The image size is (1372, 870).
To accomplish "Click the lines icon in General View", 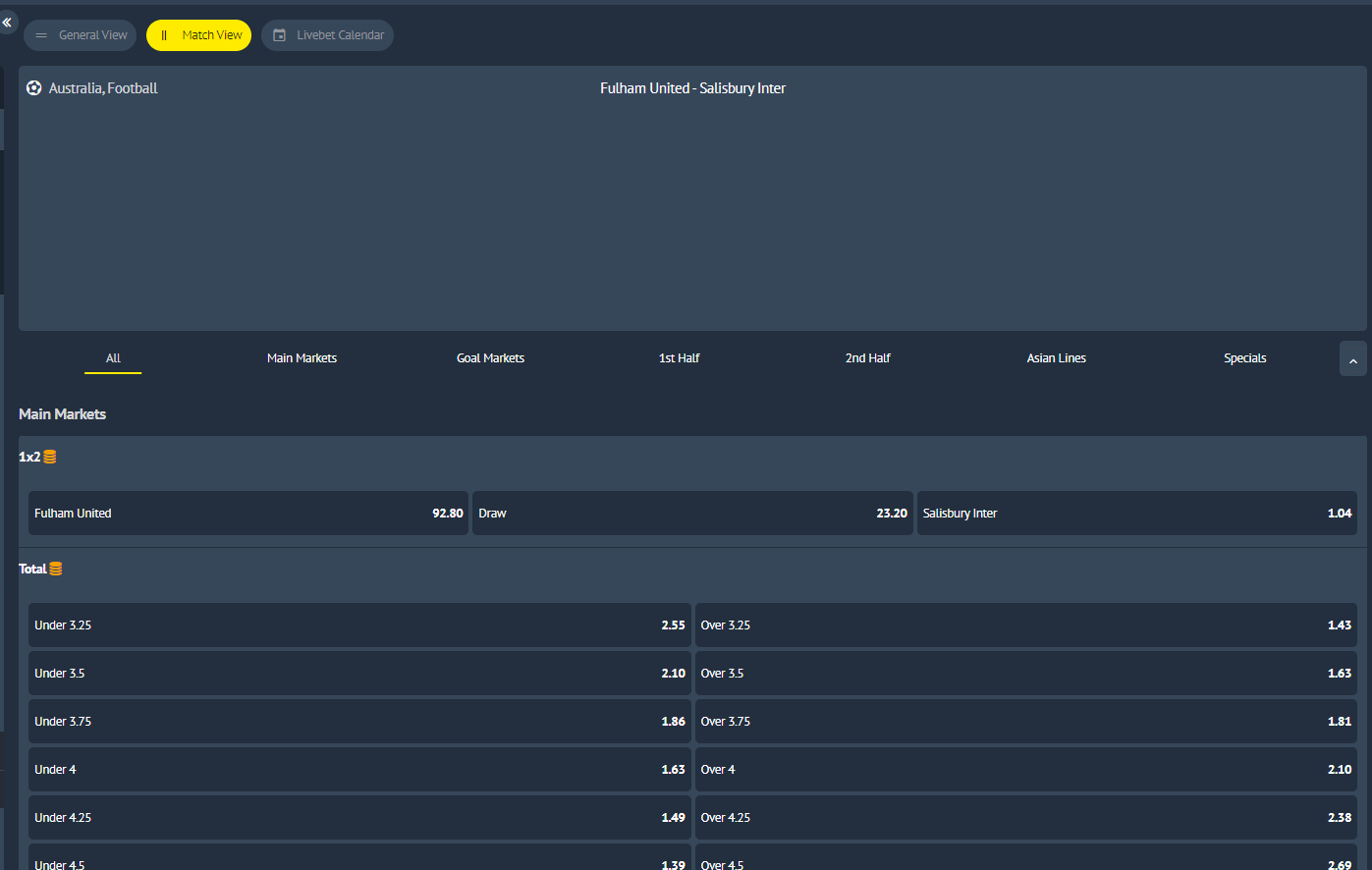I will tap(41, 35).
